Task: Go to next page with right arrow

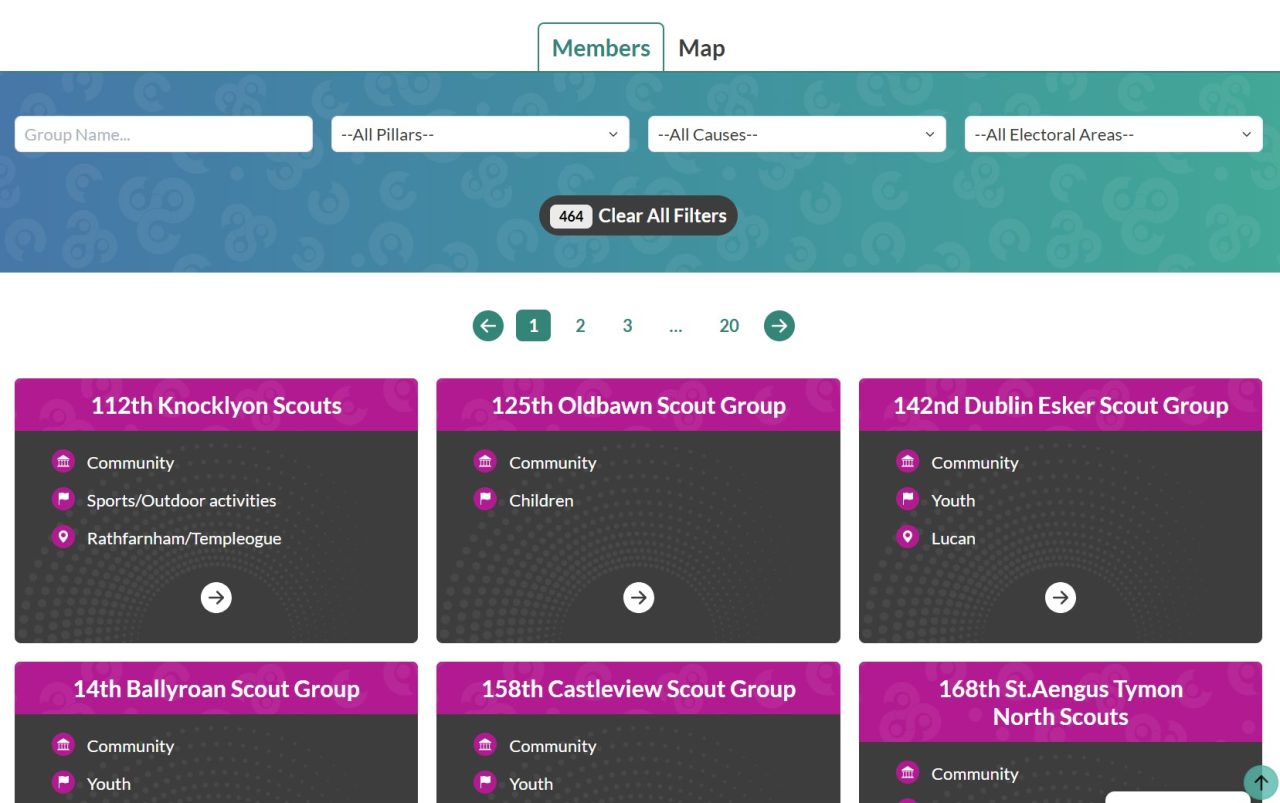Action: point(779,325)
